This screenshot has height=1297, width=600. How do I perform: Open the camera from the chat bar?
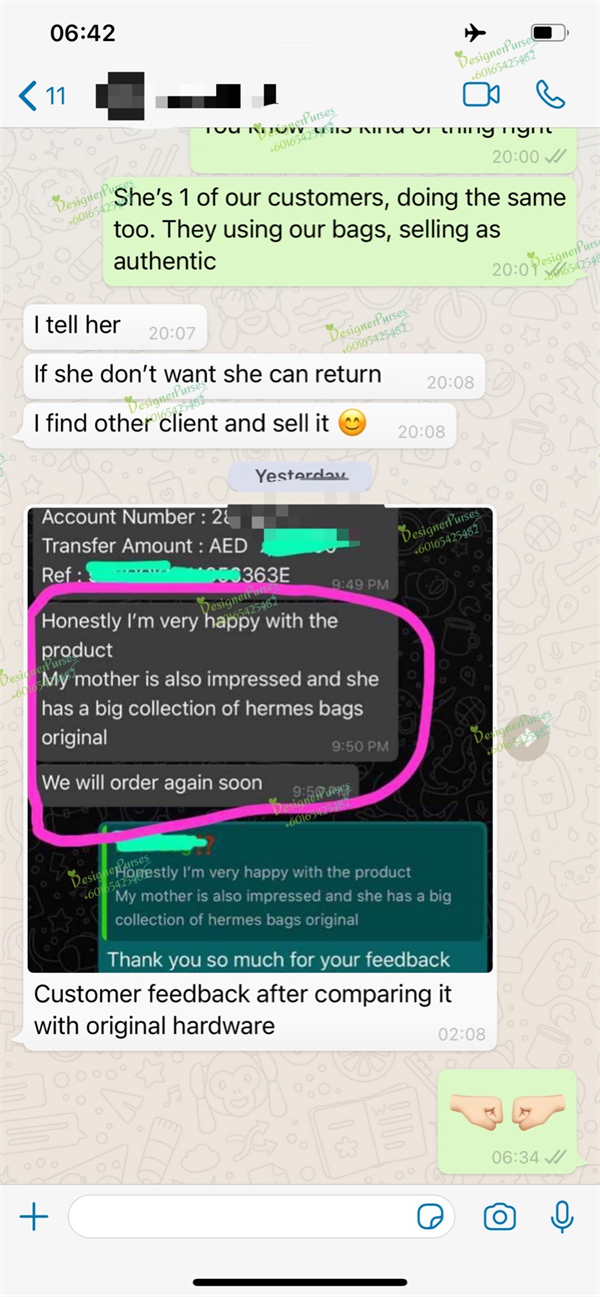pyautogui.click(x=499, y=1217)
